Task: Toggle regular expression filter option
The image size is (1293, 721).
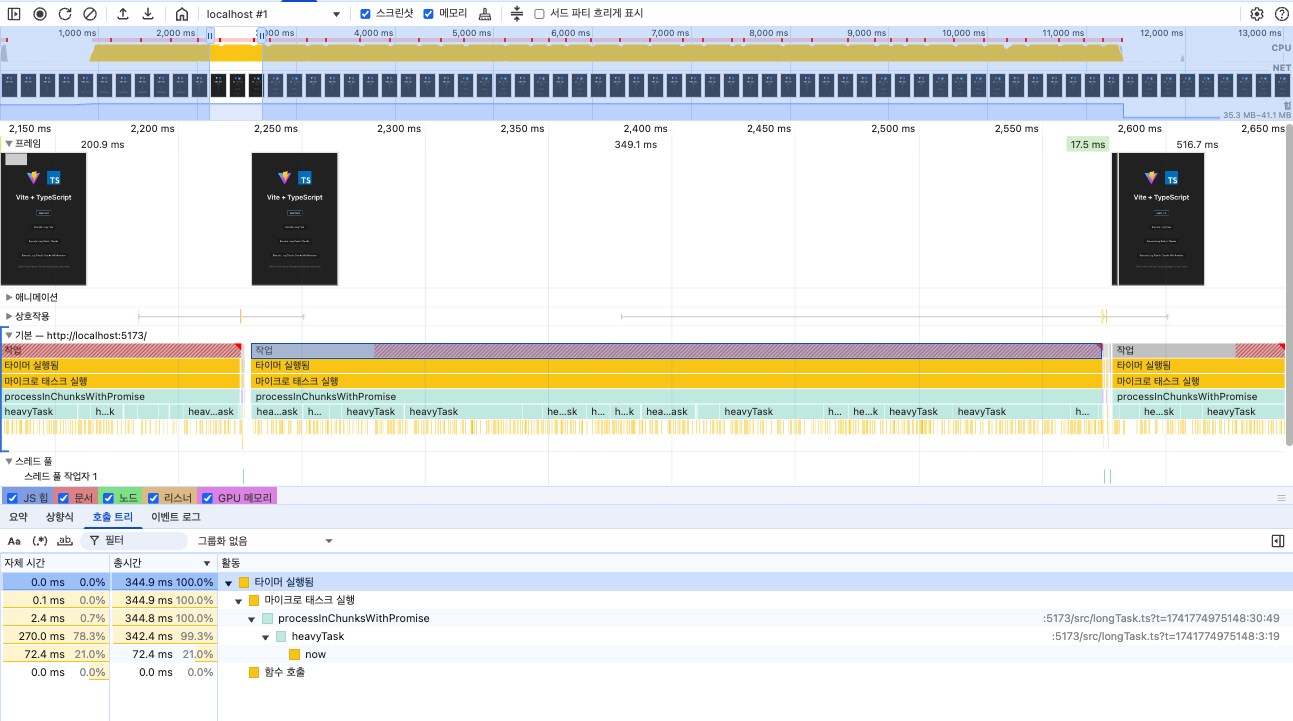Action: coord(40,541)
